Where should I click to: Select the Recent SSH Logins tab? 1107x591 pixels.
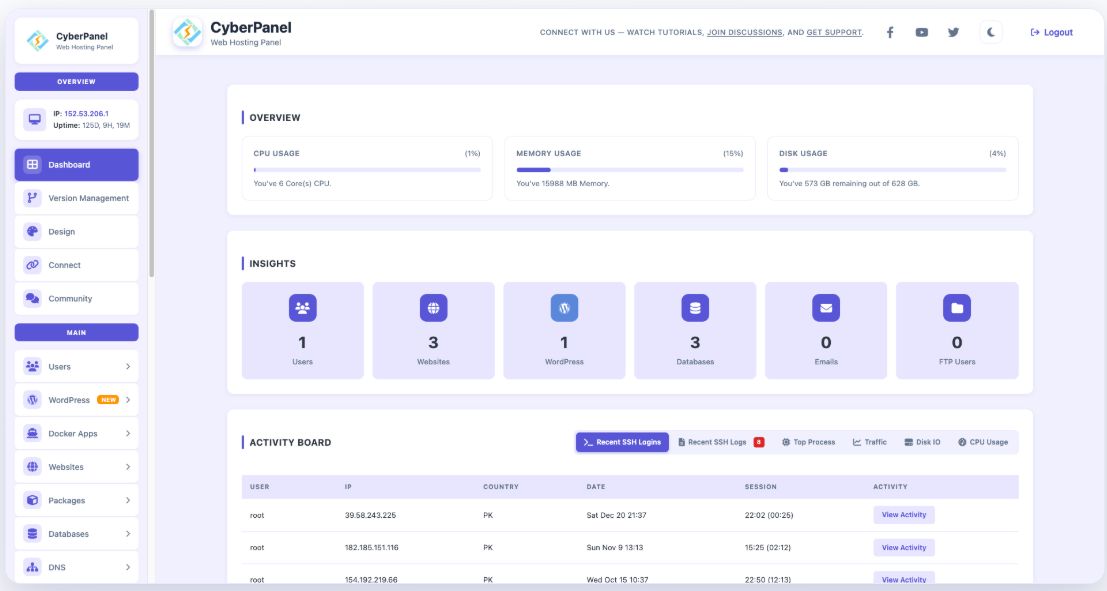click(x=622, y=442)
